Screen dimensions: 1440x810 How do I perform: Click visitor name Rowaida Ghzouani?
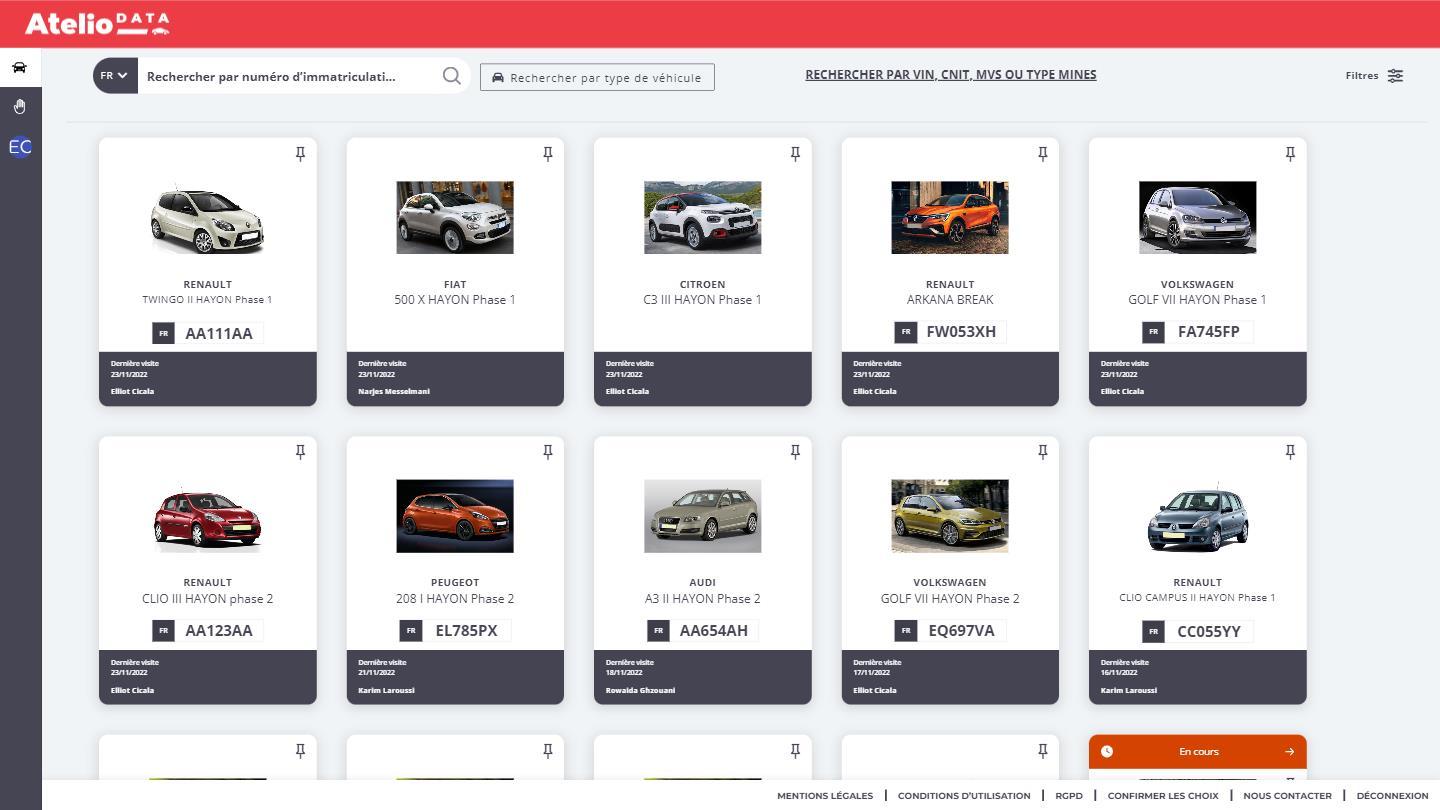click(640, 690)
